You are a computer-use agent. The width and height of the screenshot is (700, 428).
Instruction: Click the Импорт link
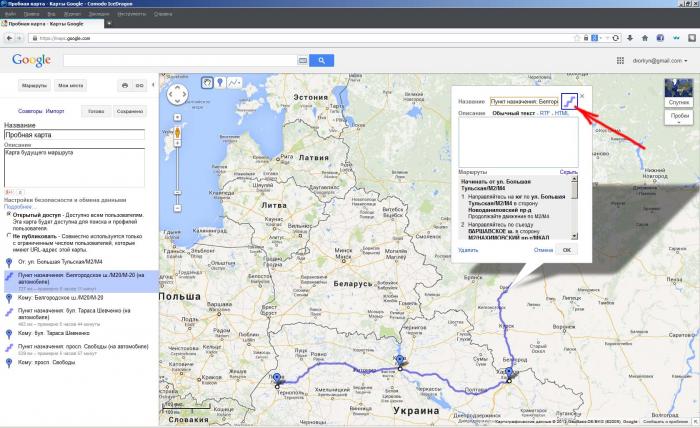[55, 111]
